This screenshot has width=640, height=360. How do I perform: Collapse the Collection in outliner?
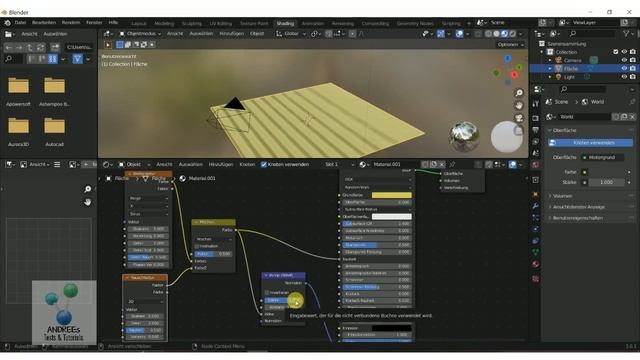point(542,52)
